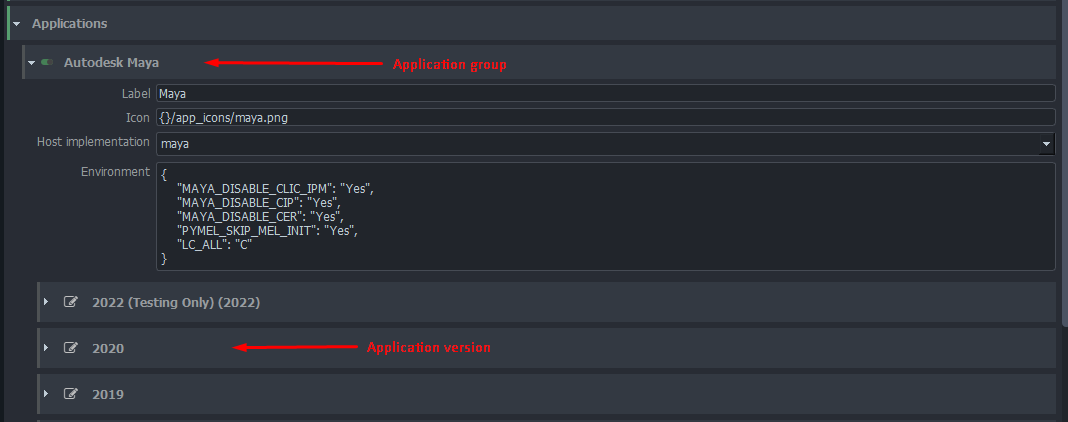Select the Autodesk Maya group title
1068x422 pixels.
point(111,63)
